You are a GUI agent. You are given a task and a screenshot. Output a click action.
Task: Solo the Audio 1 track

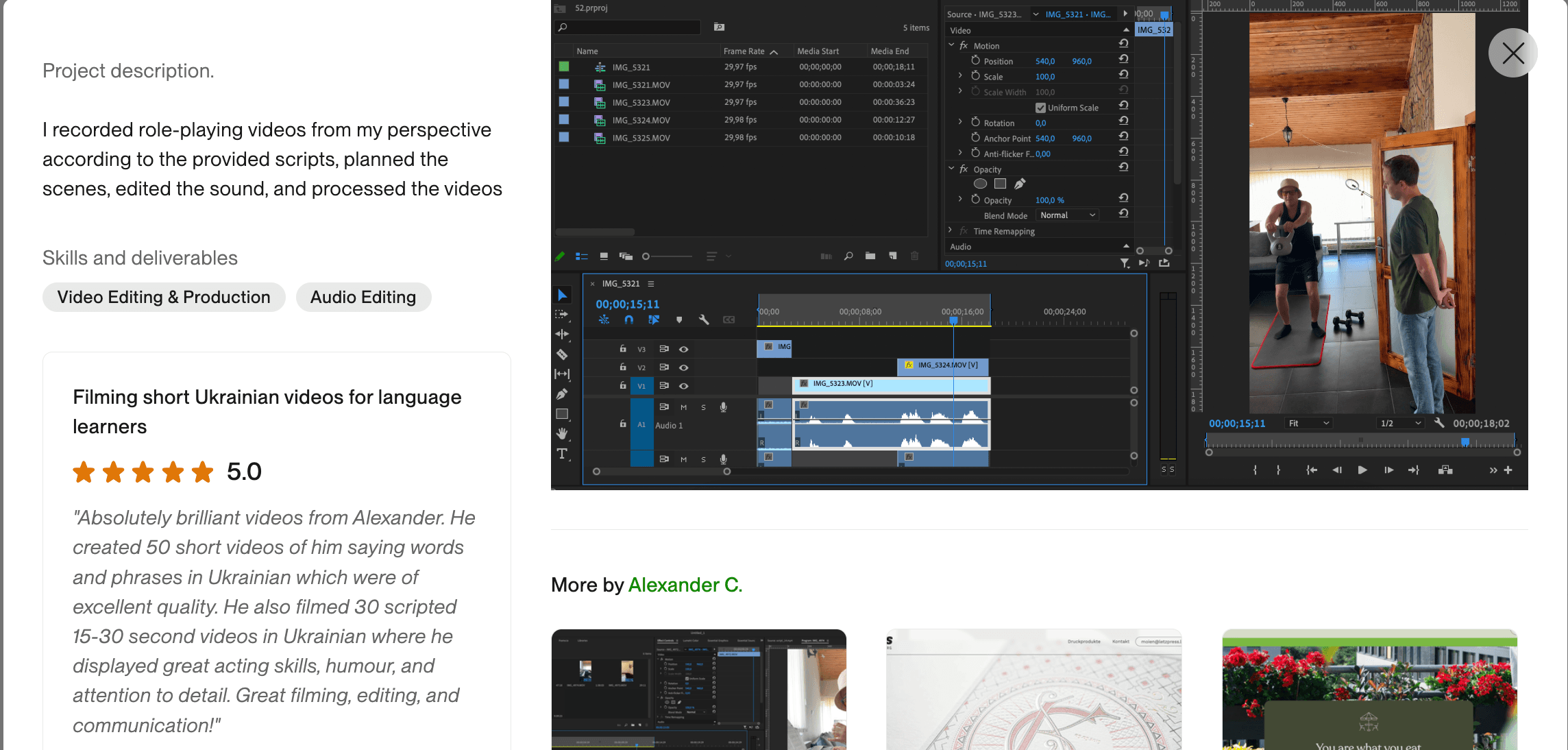[x=703, y=407]
